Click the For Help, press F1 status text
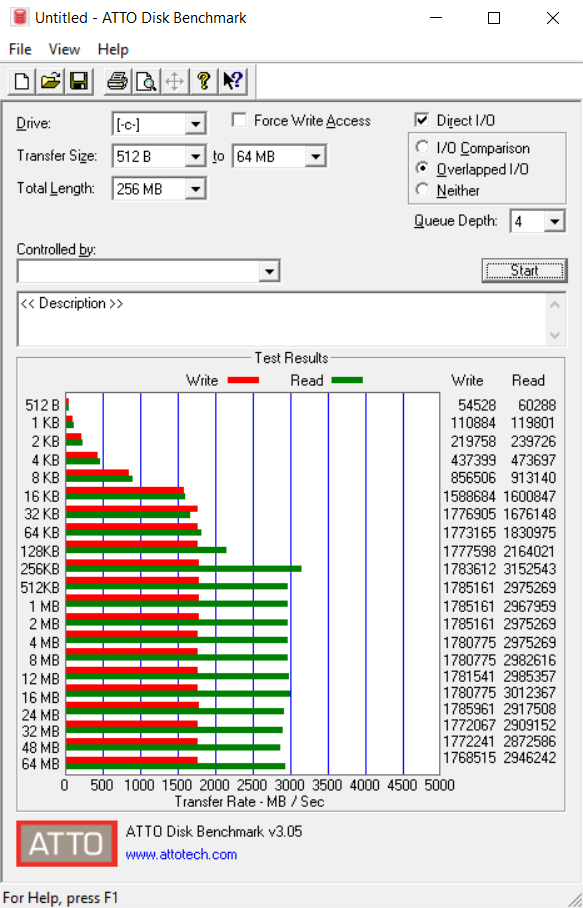This screenshot has height=908, width=583. (x=60, y=898)
